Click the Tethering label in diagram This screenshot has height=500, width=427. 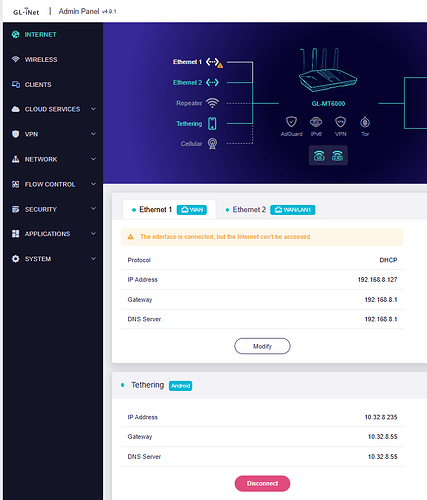(x=189, y=124)
